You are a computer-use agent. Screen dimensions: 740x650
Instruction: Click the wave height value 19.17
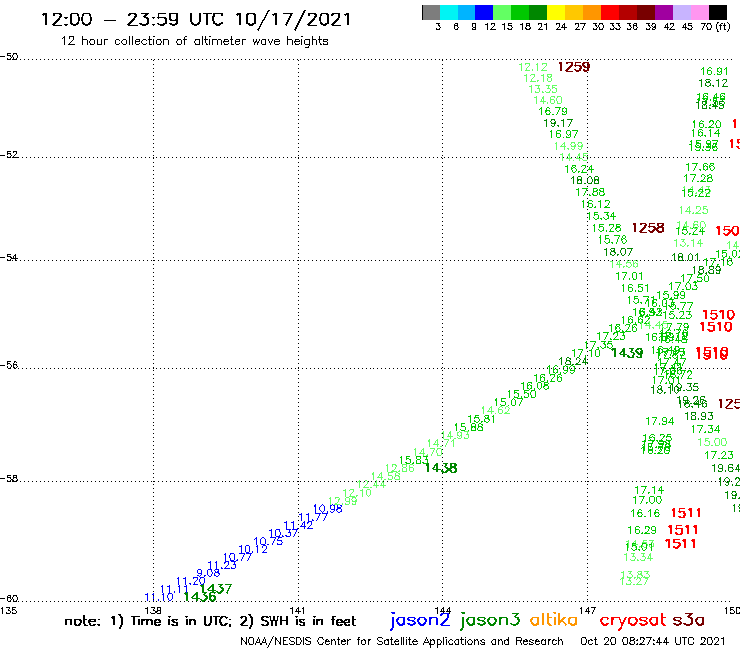[558, 123]
